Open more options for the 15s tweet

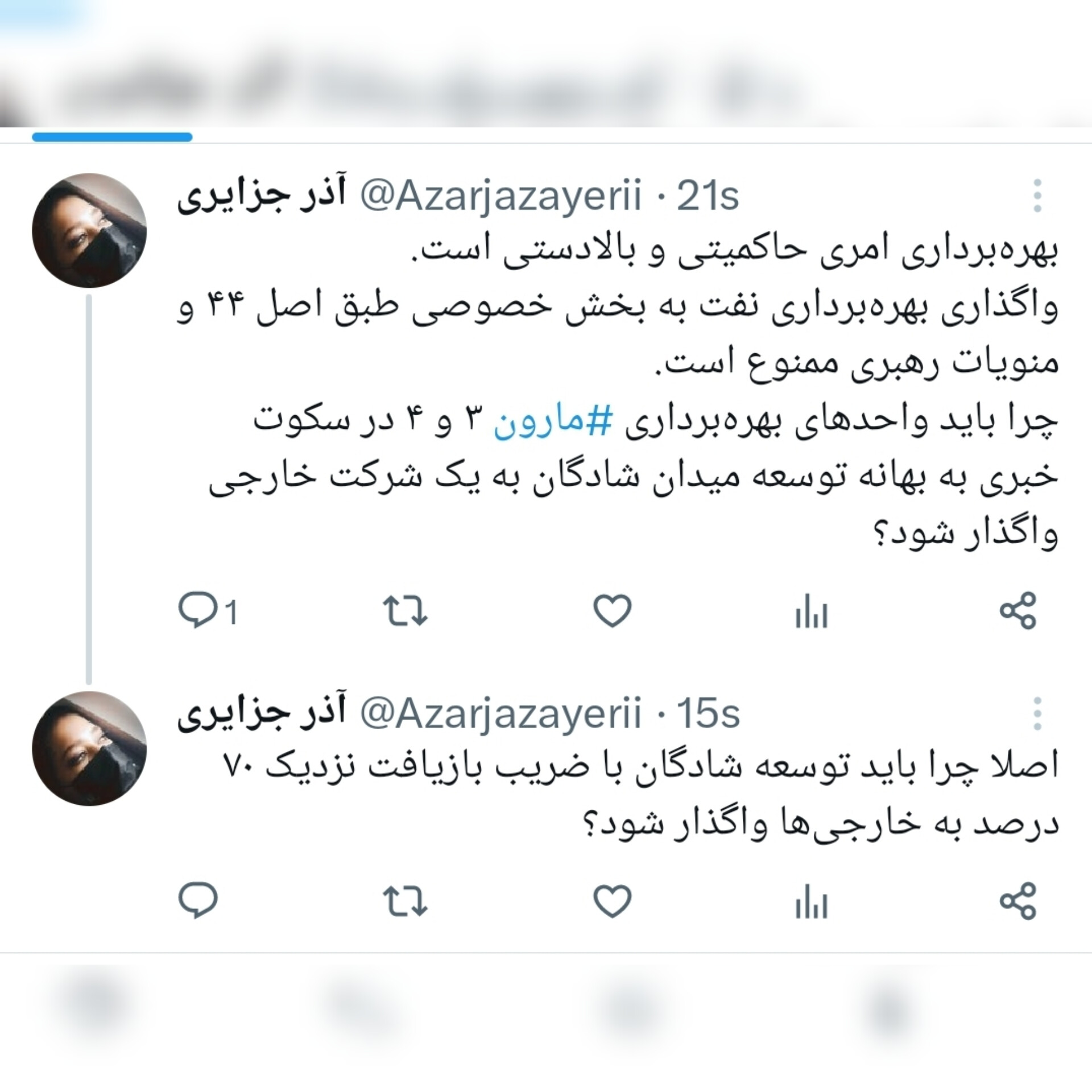tap(1037, 713)
